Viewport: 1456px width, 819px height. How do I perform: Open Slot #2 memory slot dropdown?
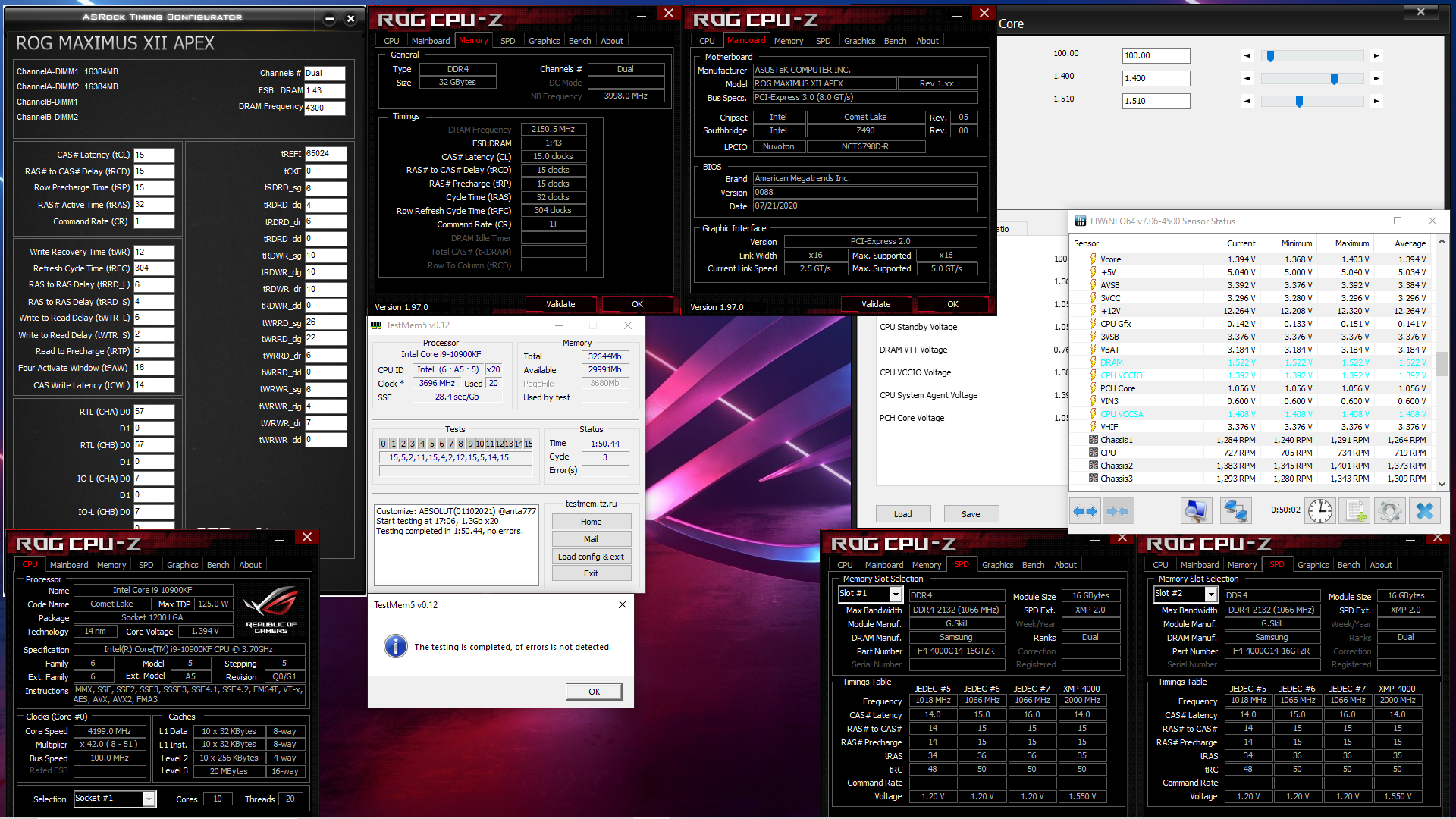(x=1211, y=595)
